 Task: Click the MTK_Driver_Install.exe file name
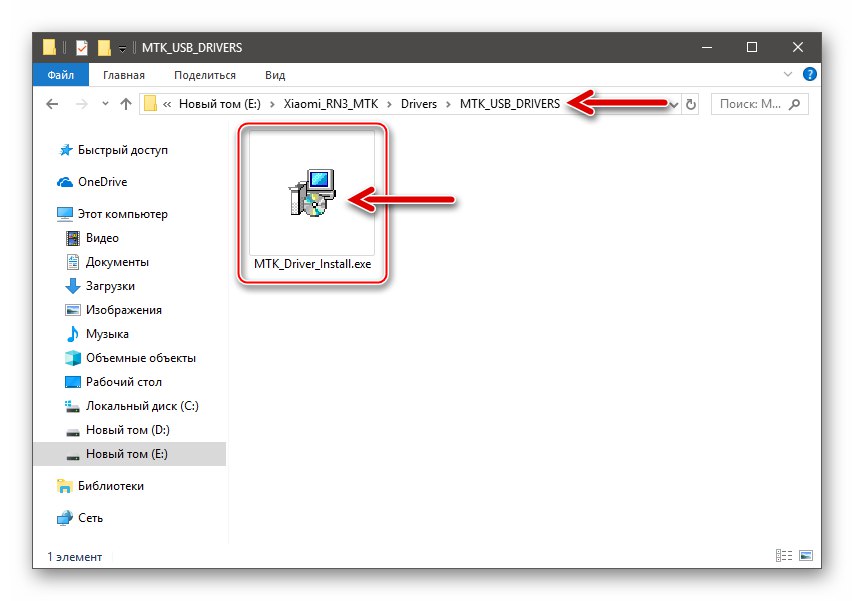click(312, 264)
